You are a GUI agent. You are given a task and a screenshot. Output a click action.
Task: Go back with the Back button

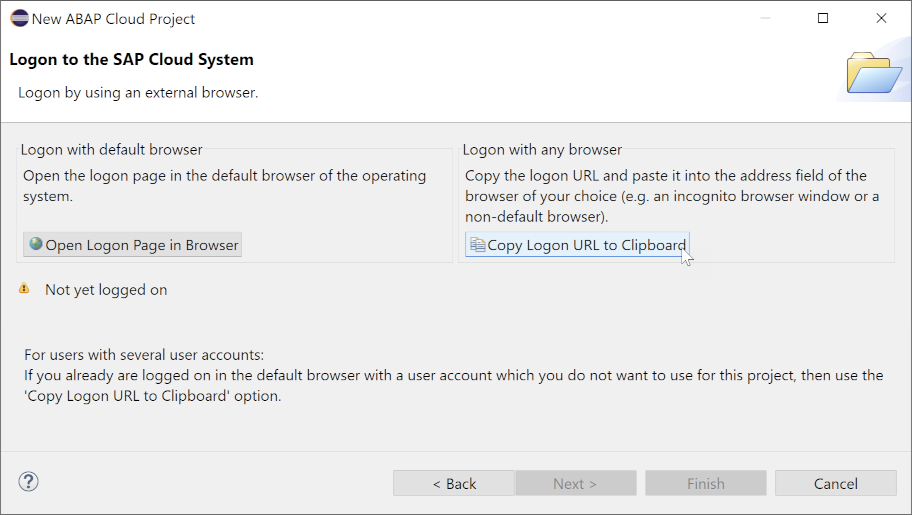pos(454,484)
